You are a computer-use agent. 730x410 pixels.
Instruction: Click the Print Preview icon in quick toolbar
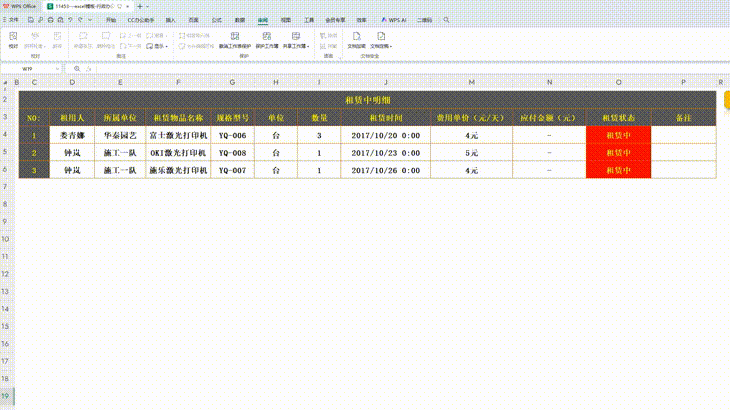60,20
